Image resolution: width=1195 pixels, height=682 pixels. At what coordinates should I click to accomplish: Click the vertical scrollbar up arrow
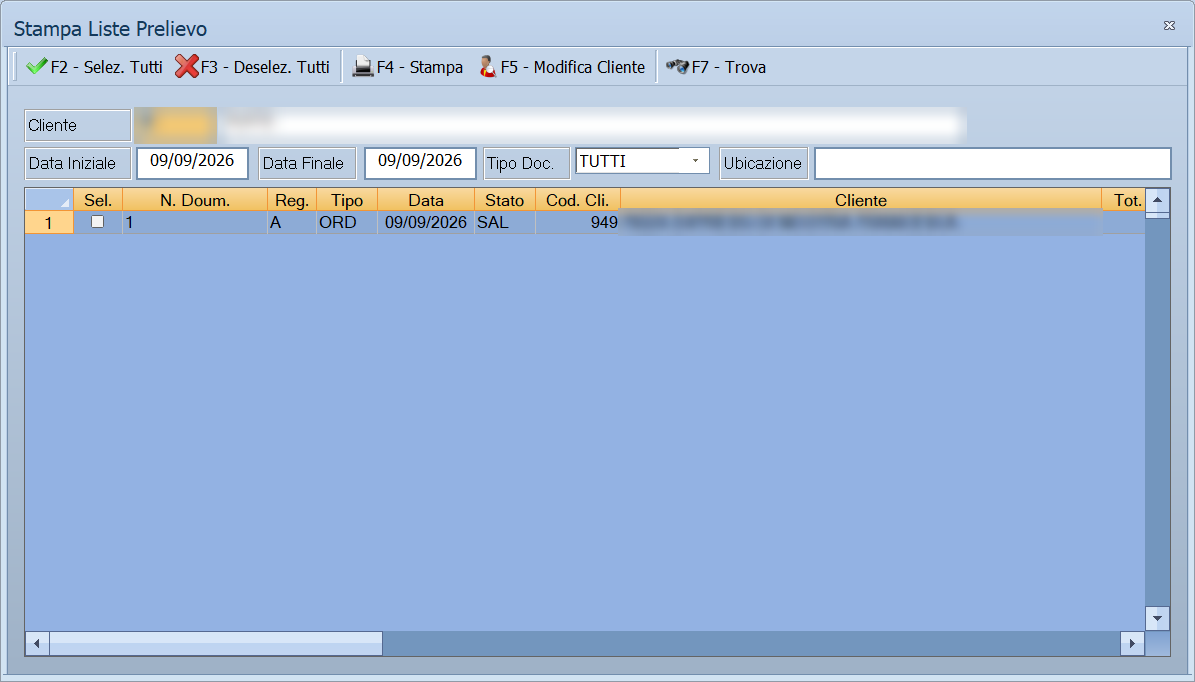[1158, 200]
